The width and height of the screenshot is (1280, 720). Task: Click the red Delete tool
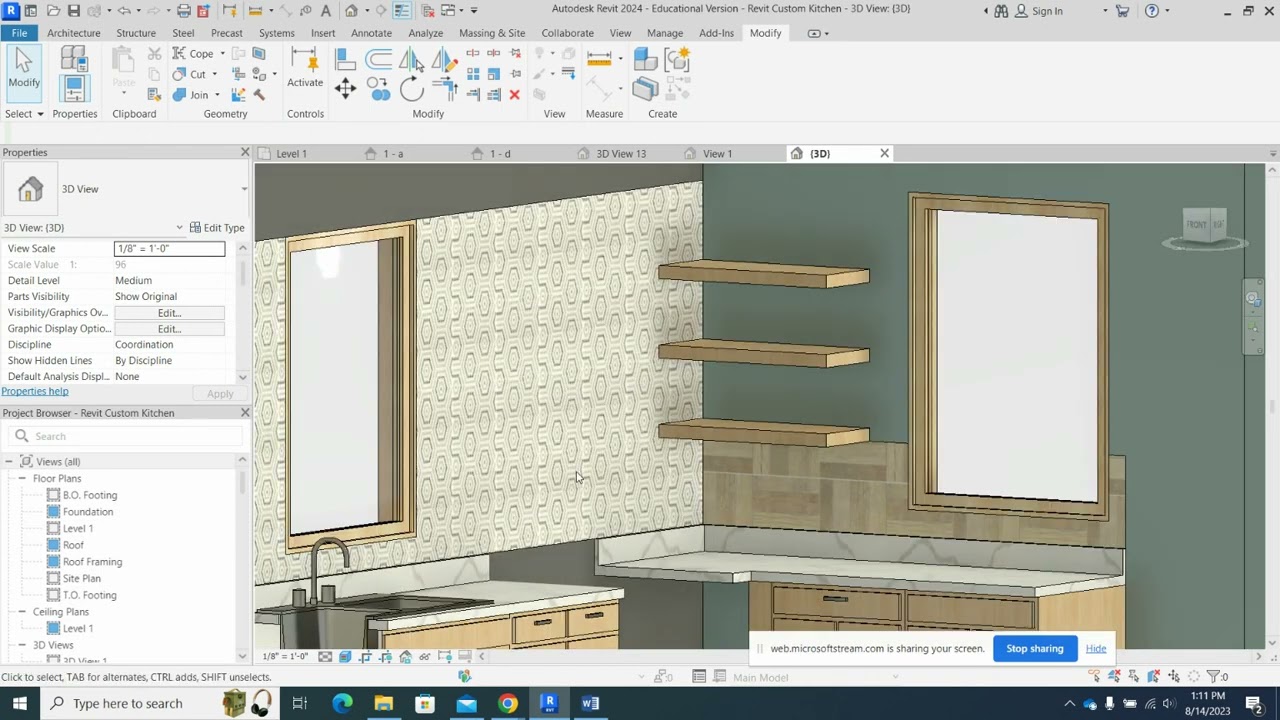tap(514, 95)
